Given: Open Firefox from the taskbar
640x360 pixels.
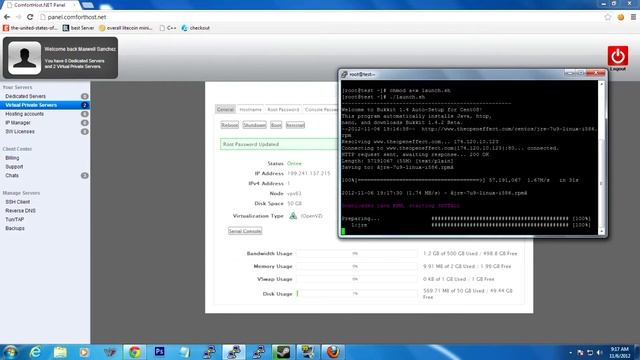Looking at the screenshot, I should (333, 352).
